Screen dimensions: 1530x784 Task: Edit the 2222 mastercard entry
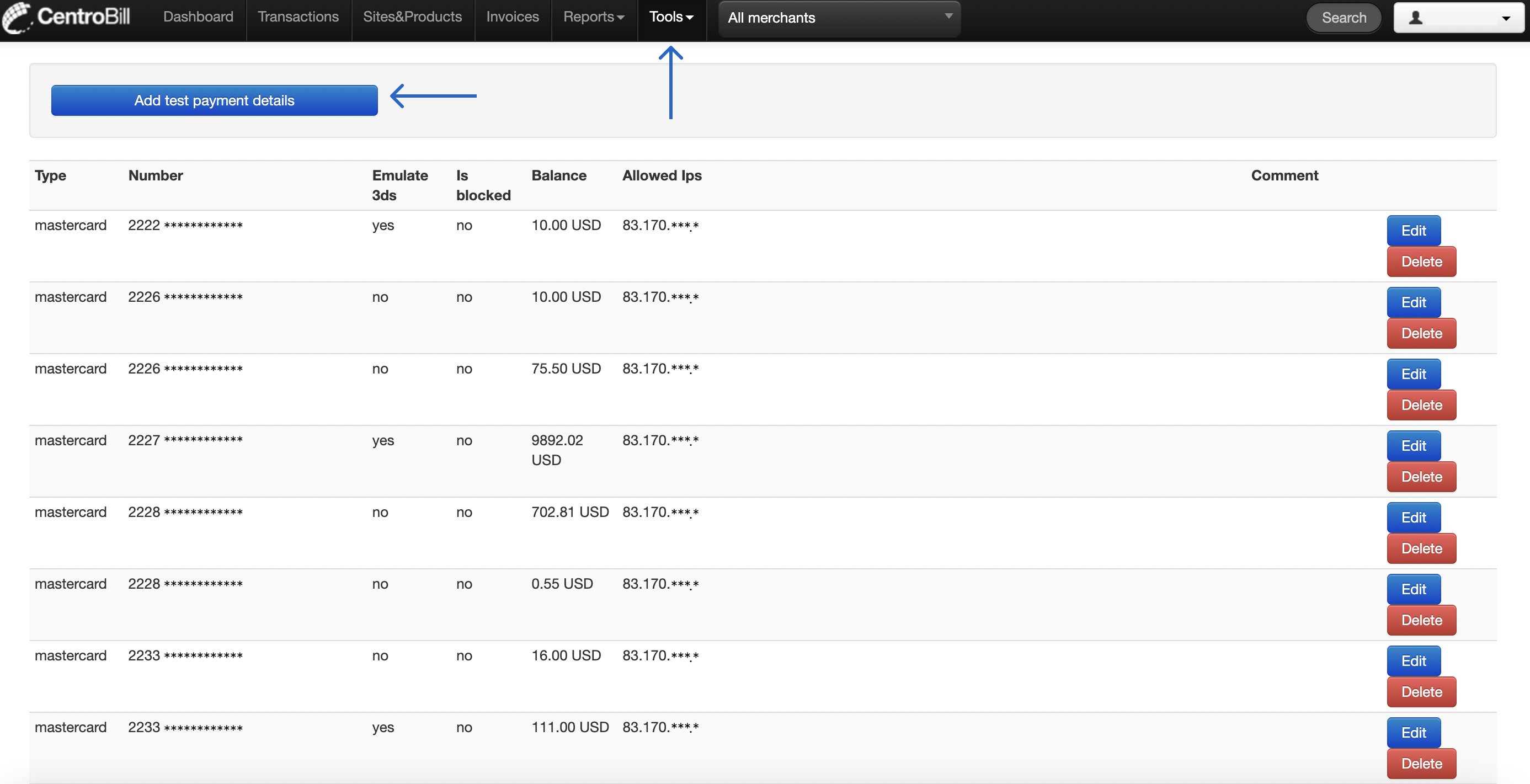(x=1414, y=231)
